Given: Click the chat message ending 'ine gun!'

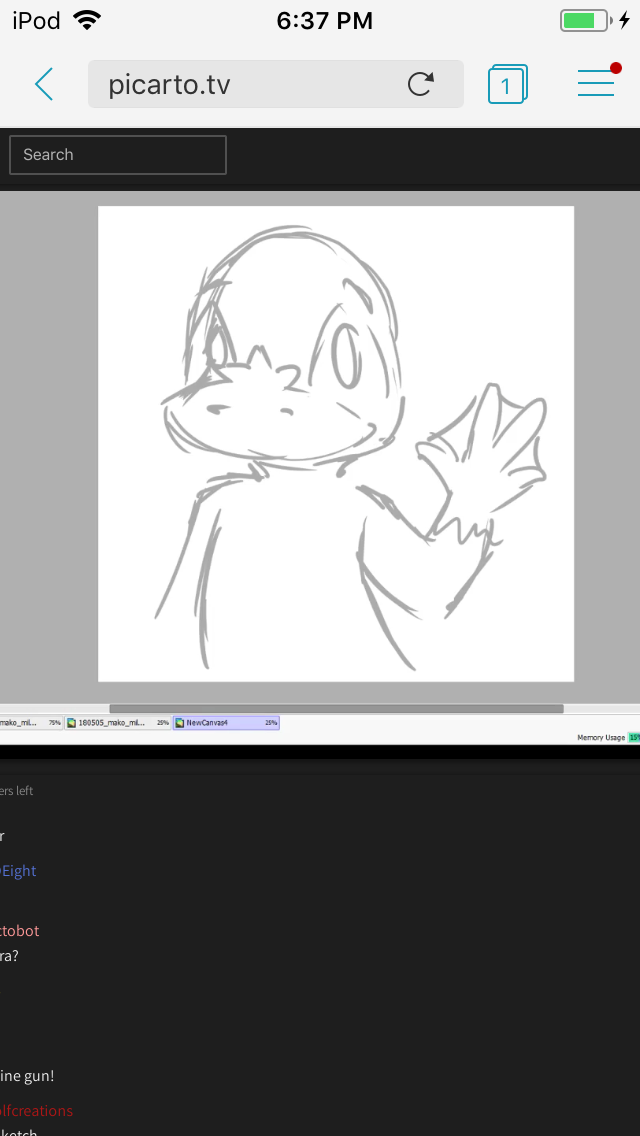Looking at the screenshot, I should point(27,1076).
